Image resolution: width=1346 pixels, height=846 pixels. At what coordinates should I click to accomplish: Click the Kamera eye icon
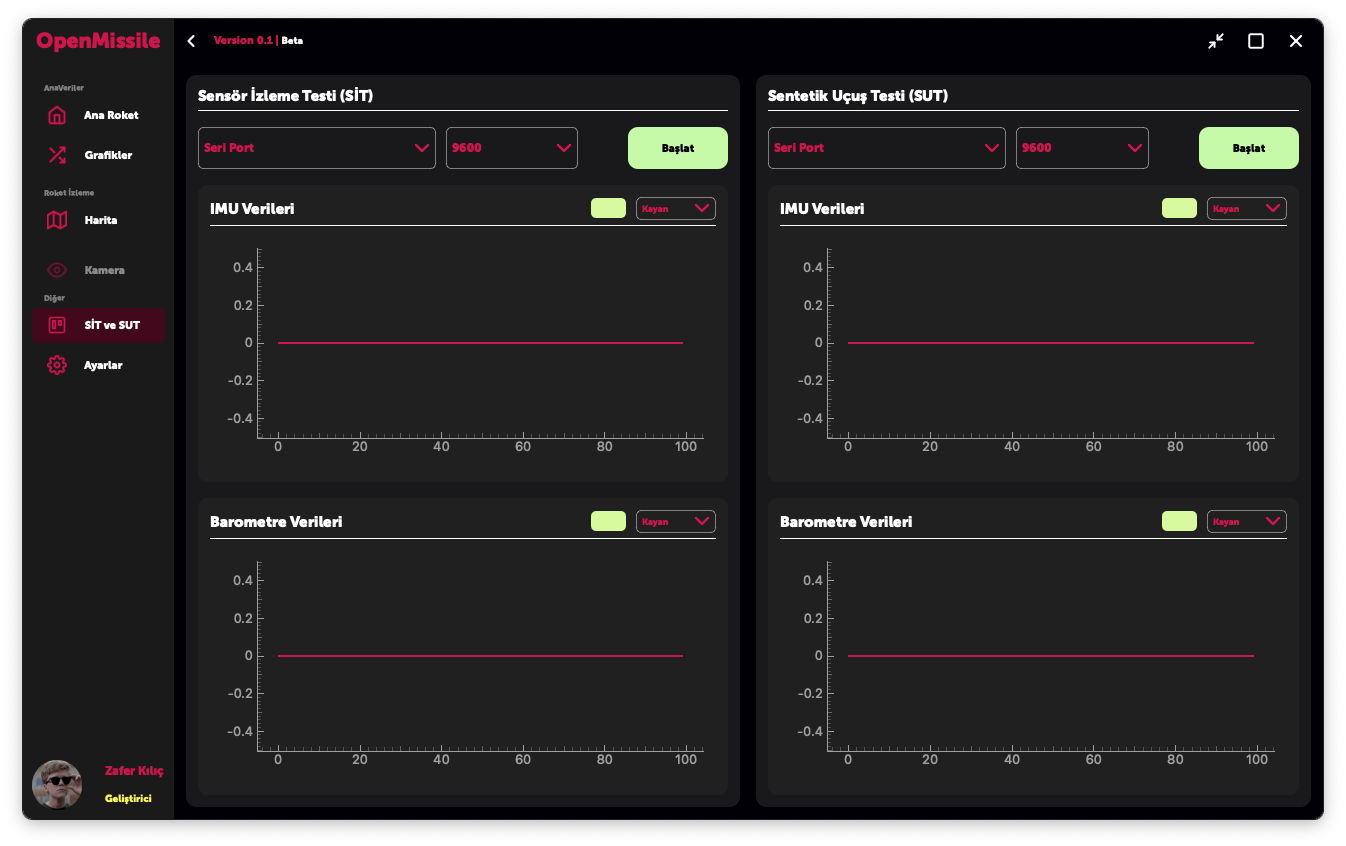[57, 270]
